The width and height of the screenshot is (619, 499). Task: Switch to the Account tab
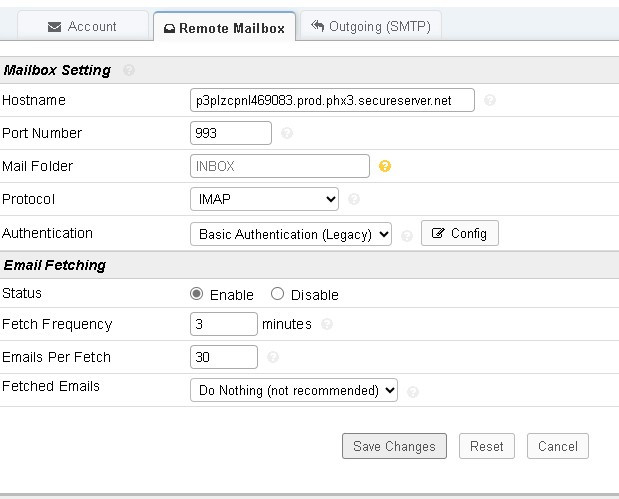click(x=82, y=27)
